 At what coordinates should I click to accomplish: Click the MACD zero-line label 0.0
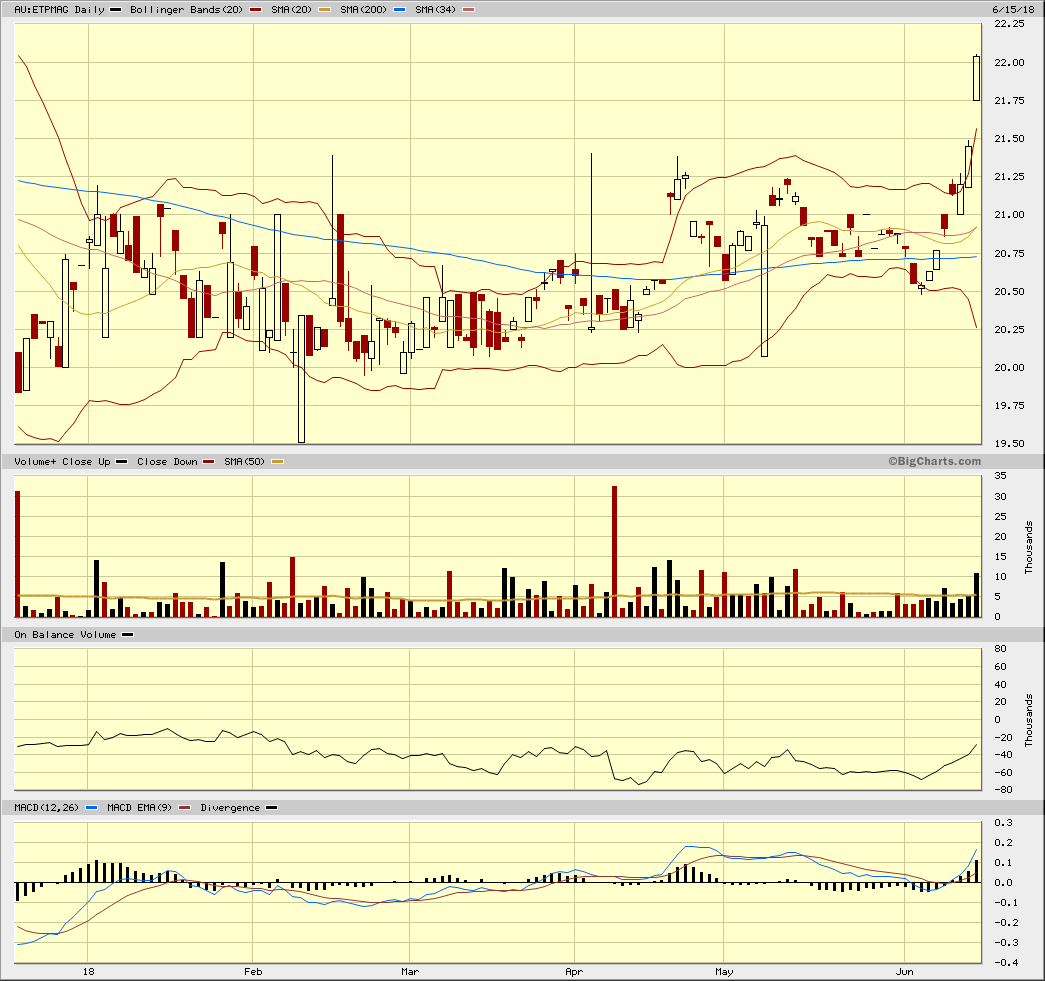coord(1004,883)
